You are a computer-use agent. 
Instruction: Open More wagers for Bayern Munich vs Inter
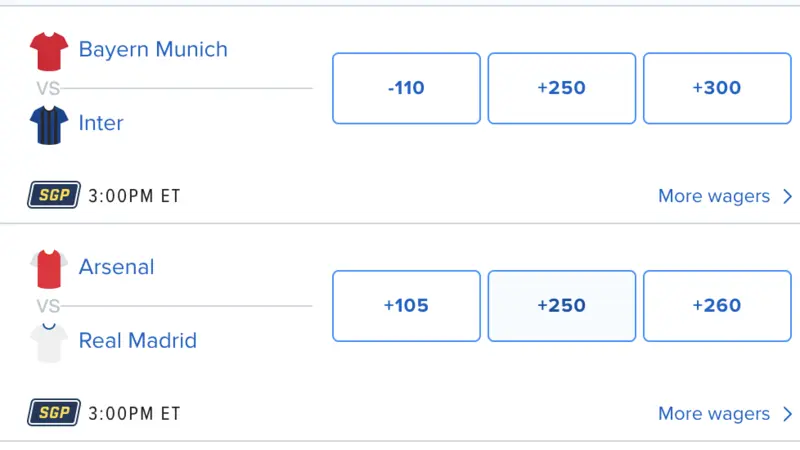tap(713, 196)
